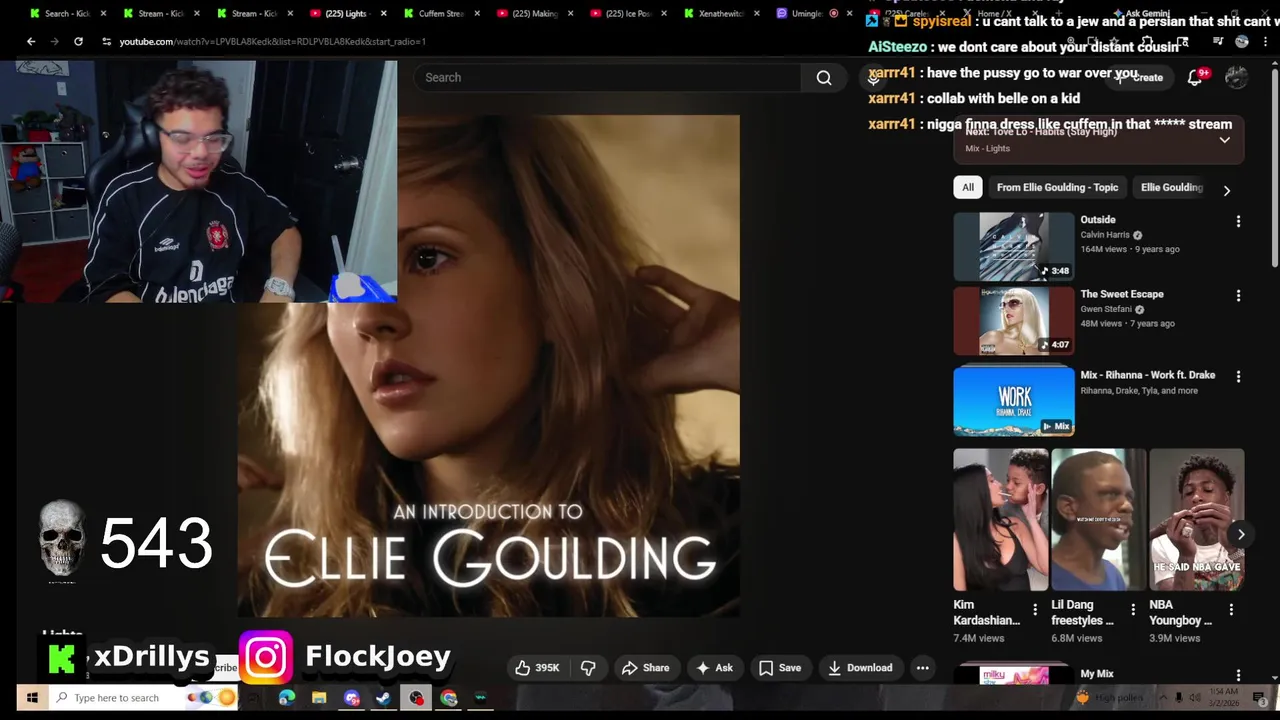Open Discord from the taskbar

point(352,698)
